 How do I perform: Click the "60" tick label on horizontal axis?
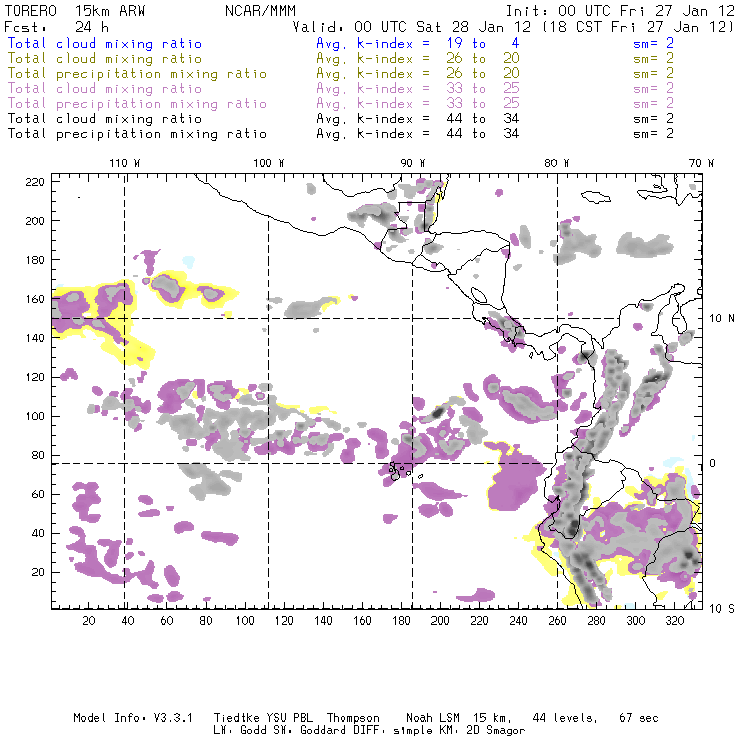[x=167, y=621]
